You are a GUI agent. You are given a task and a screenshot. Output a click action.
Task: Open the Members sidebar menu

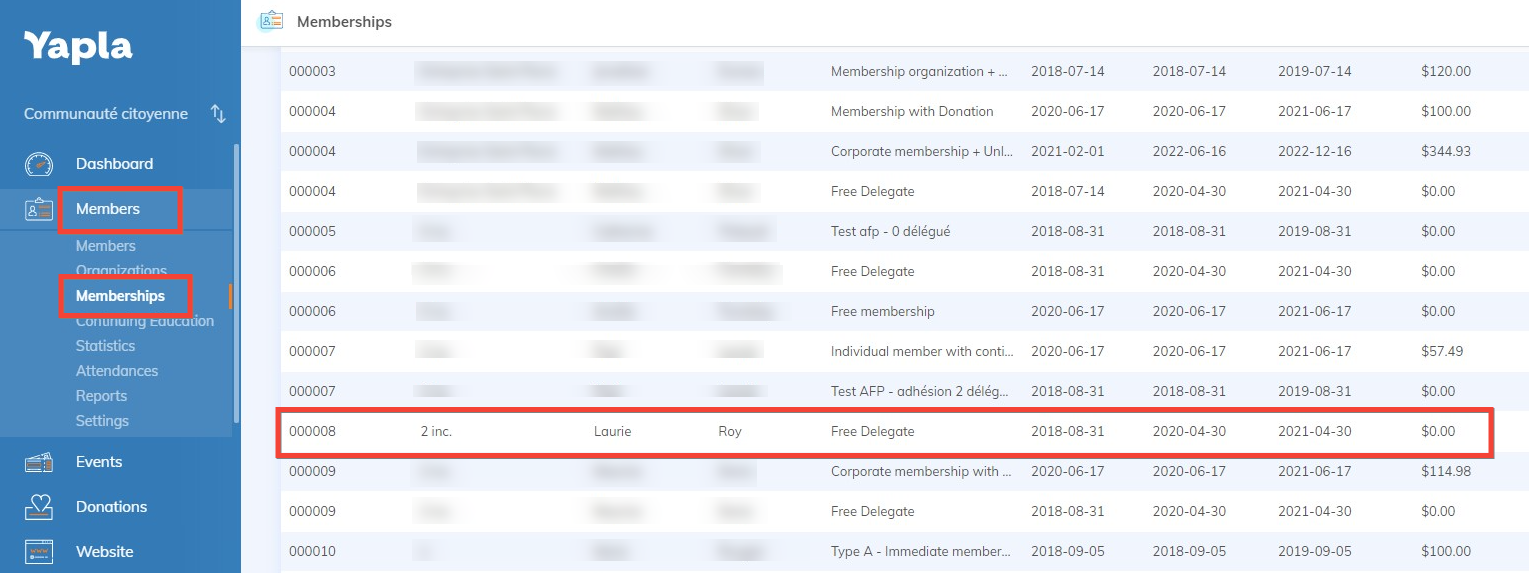[x=108, y=209]
